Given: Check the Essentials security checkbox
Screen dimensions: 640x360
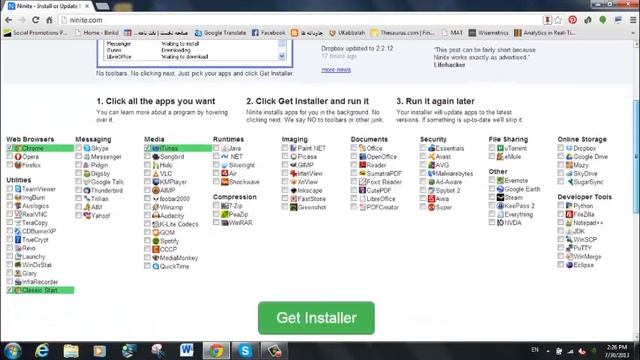Looking at the screenshot, I should [x=423, y=148].
